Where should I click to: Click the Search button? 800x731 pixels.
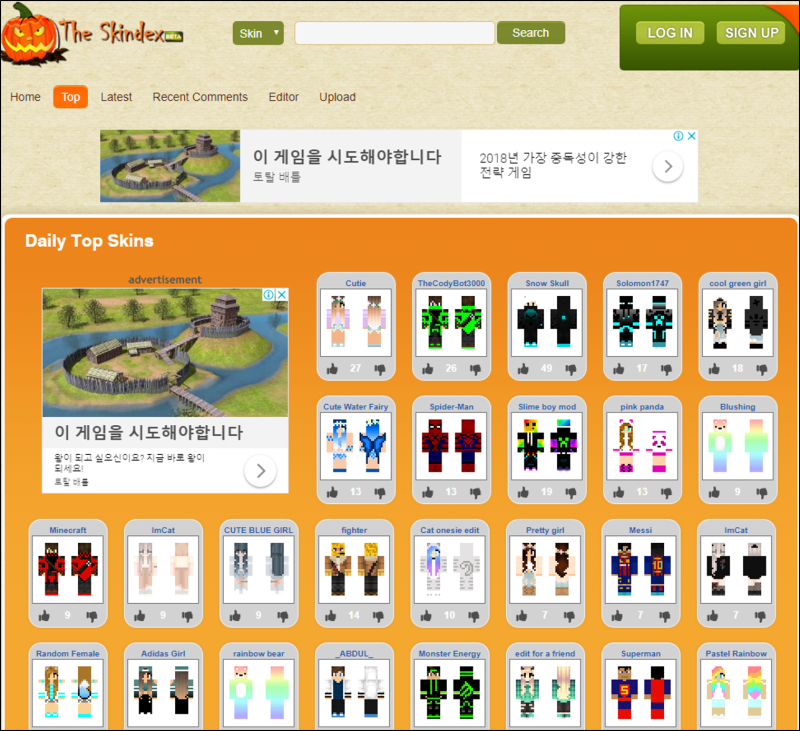pos(531,33)
